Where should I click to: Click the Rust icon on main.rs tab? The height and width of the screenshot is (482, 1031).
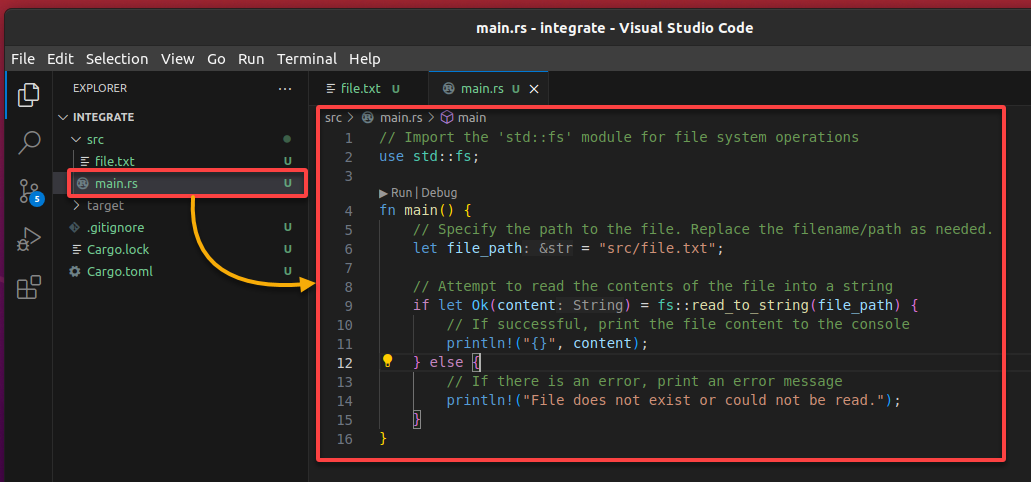pos(448,89)
